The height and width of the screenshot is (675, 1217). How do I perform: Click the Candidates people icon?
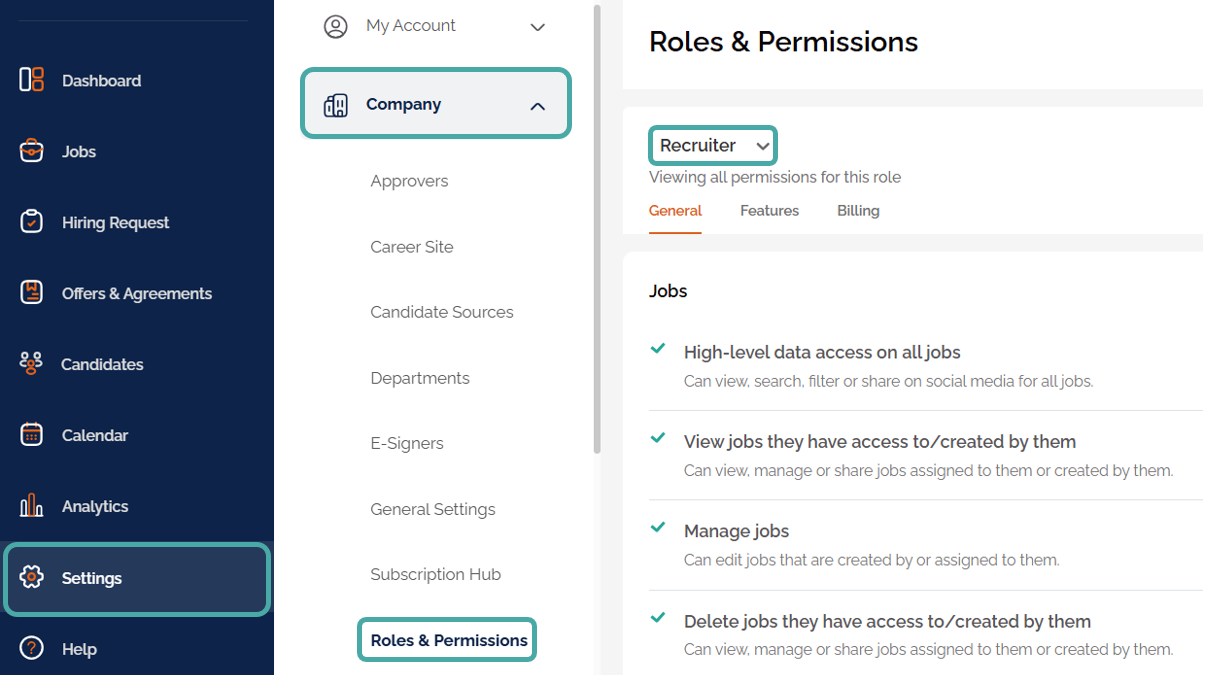32,364
